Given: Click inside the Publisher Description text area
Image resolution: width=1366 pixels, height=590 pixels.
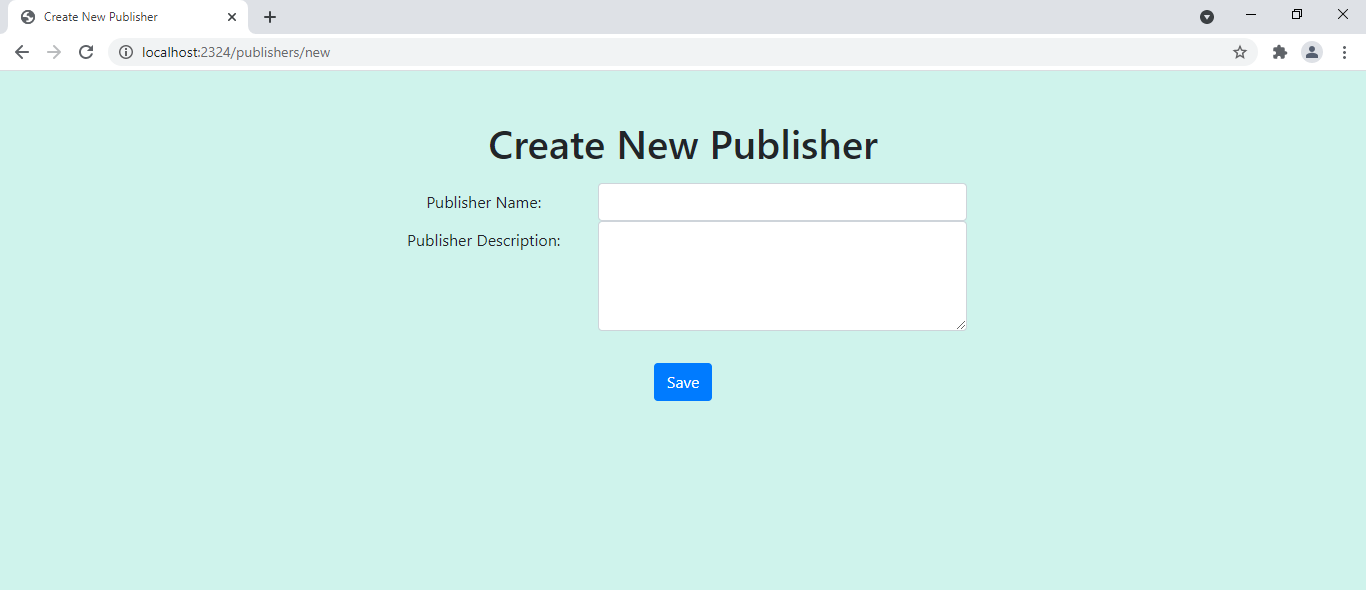Looking at the screenshot, I should pos(781,275).
